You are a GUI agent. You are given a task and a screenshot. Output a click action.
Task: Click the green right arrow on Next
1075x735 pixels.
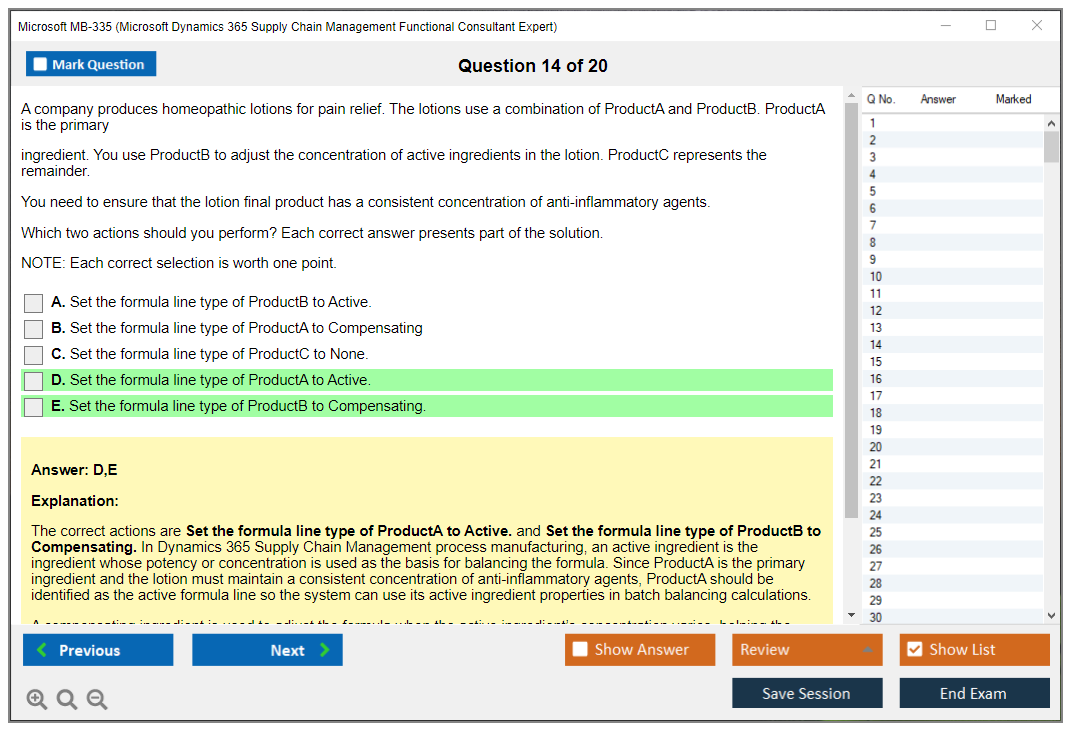coord(324,650)
